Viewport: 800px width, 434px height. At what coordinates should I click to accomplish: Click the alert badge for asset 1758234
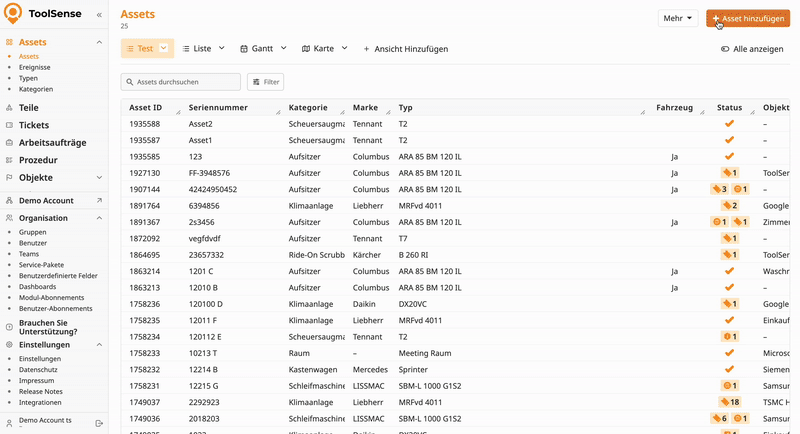[x=730, y=337]
